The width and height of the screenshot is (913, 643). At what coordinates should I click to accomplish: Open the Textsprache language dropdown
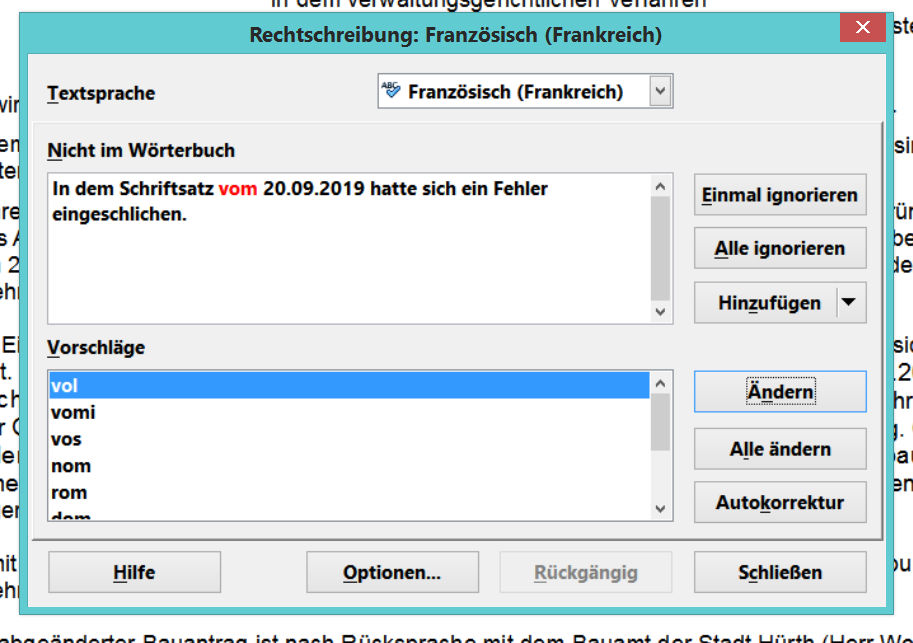point(660,92)
